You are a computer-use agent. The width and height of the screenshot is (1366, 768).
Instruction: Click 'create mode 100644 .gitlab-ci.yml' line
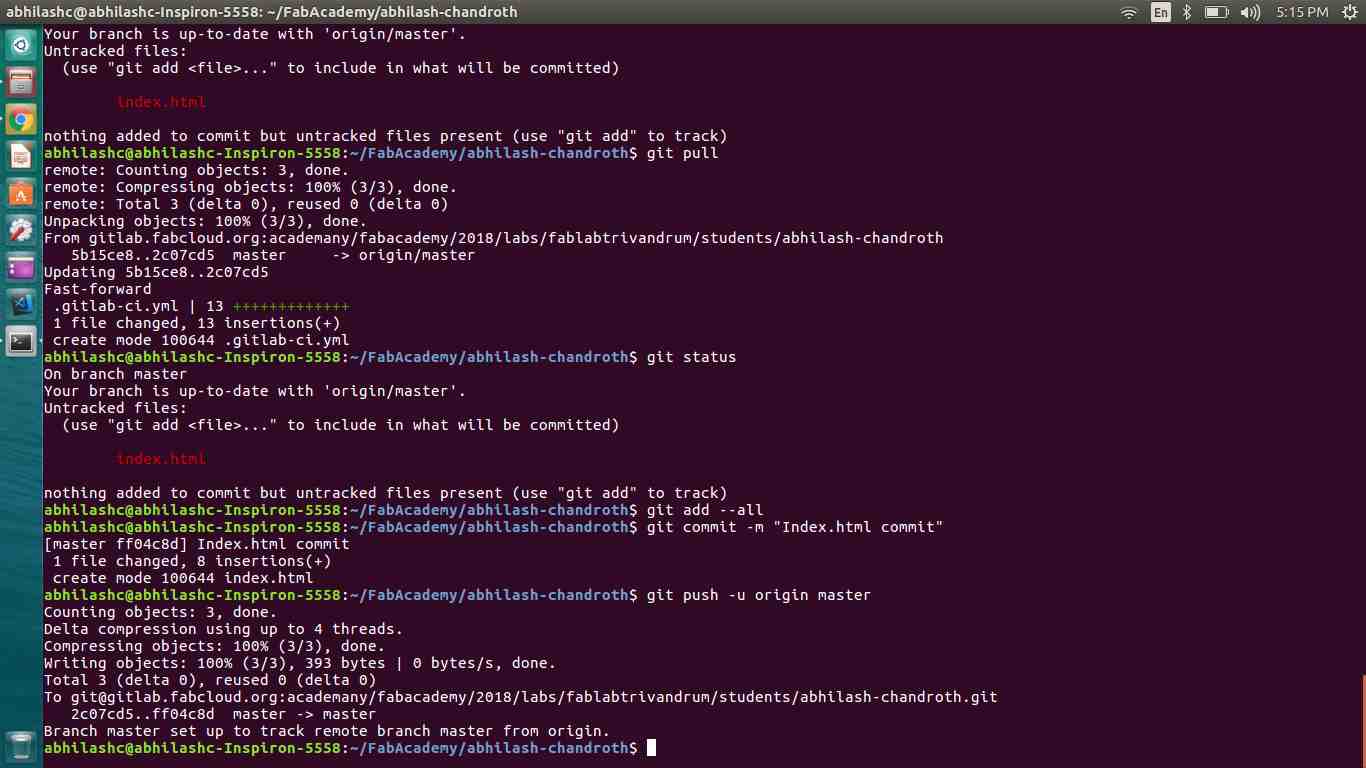coord(200,340)
